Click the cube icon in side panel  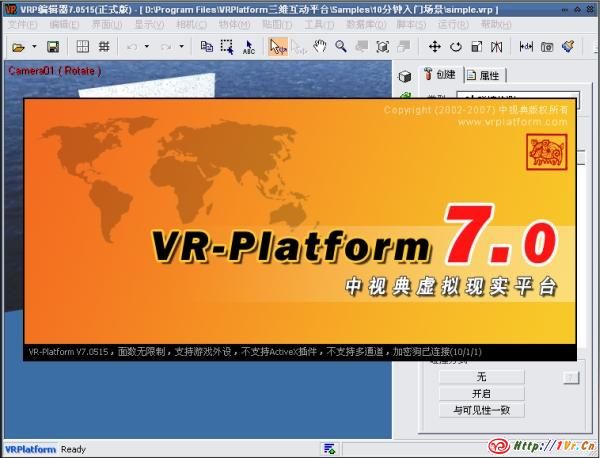tap(405, 76)
